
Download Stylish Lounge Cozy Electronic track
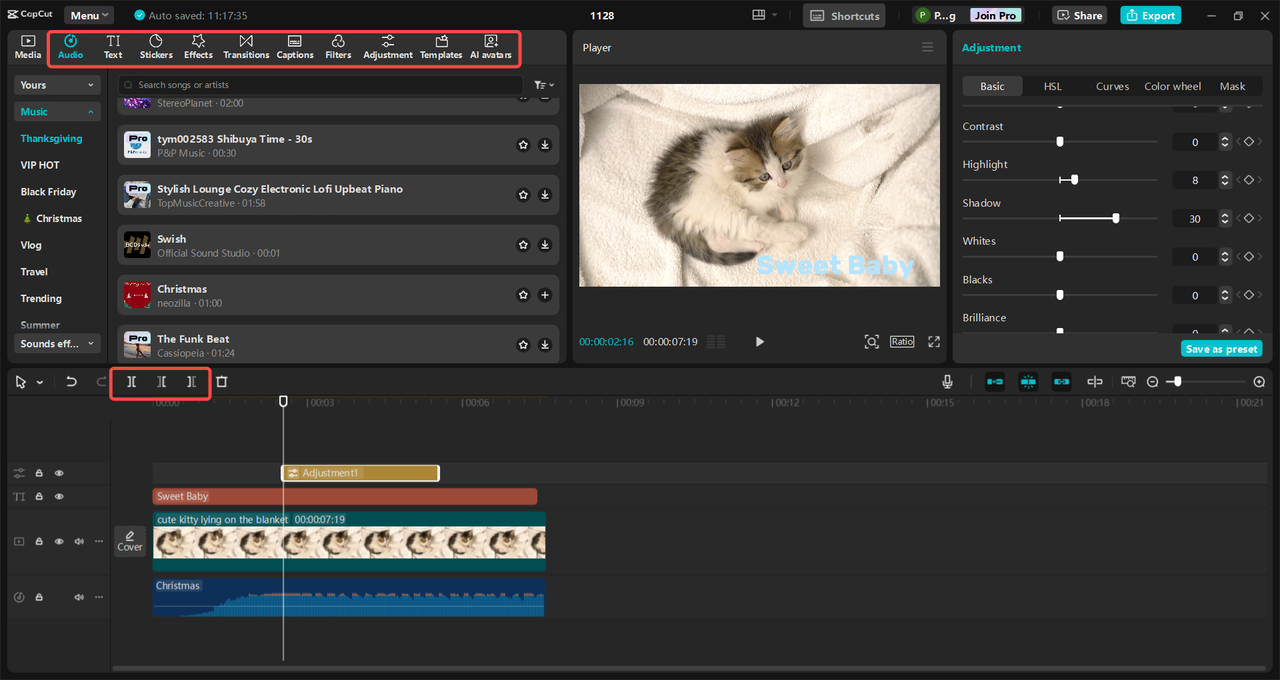(545, 195)
